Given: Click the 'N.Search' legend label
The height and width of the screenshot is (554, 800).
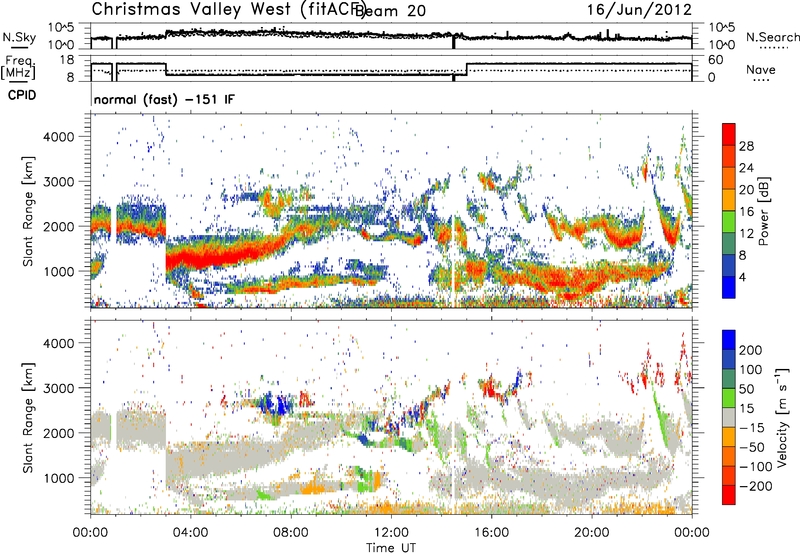Looking at the screenshot, I should [772, 37].
